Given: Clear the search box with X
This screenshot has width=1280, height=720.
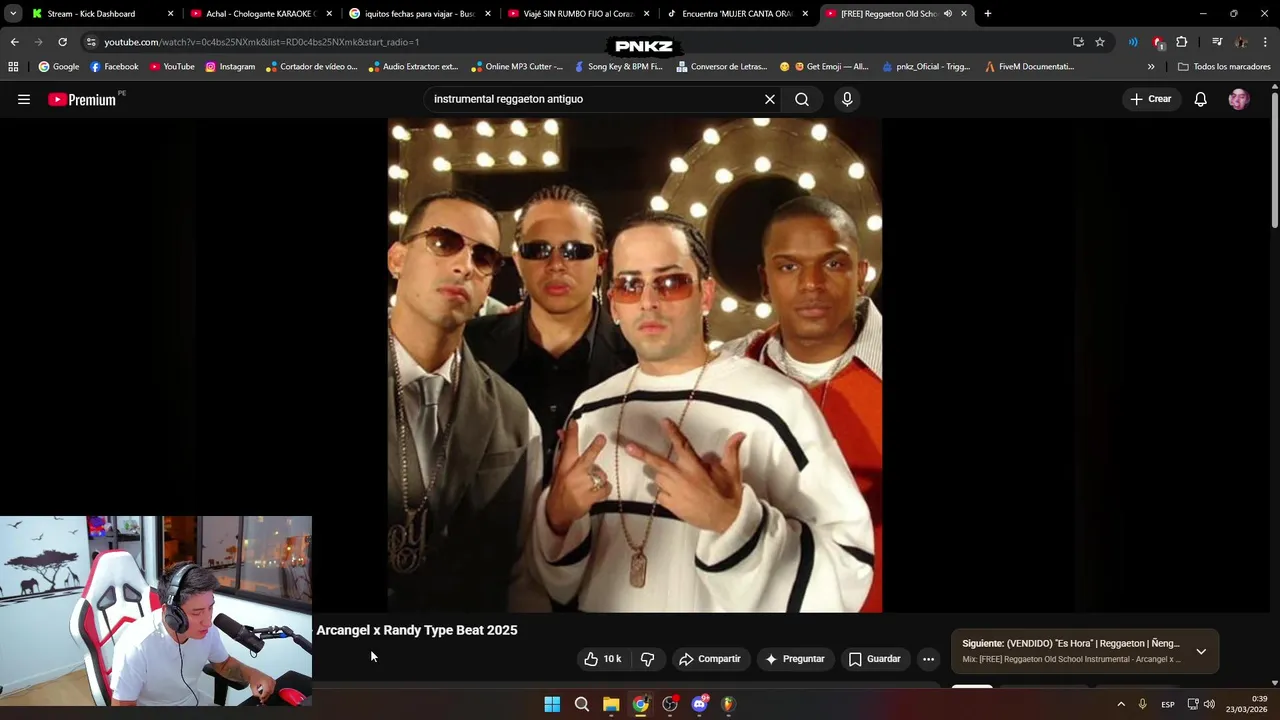Looking at the screenshot, I should tap(770, 99).
